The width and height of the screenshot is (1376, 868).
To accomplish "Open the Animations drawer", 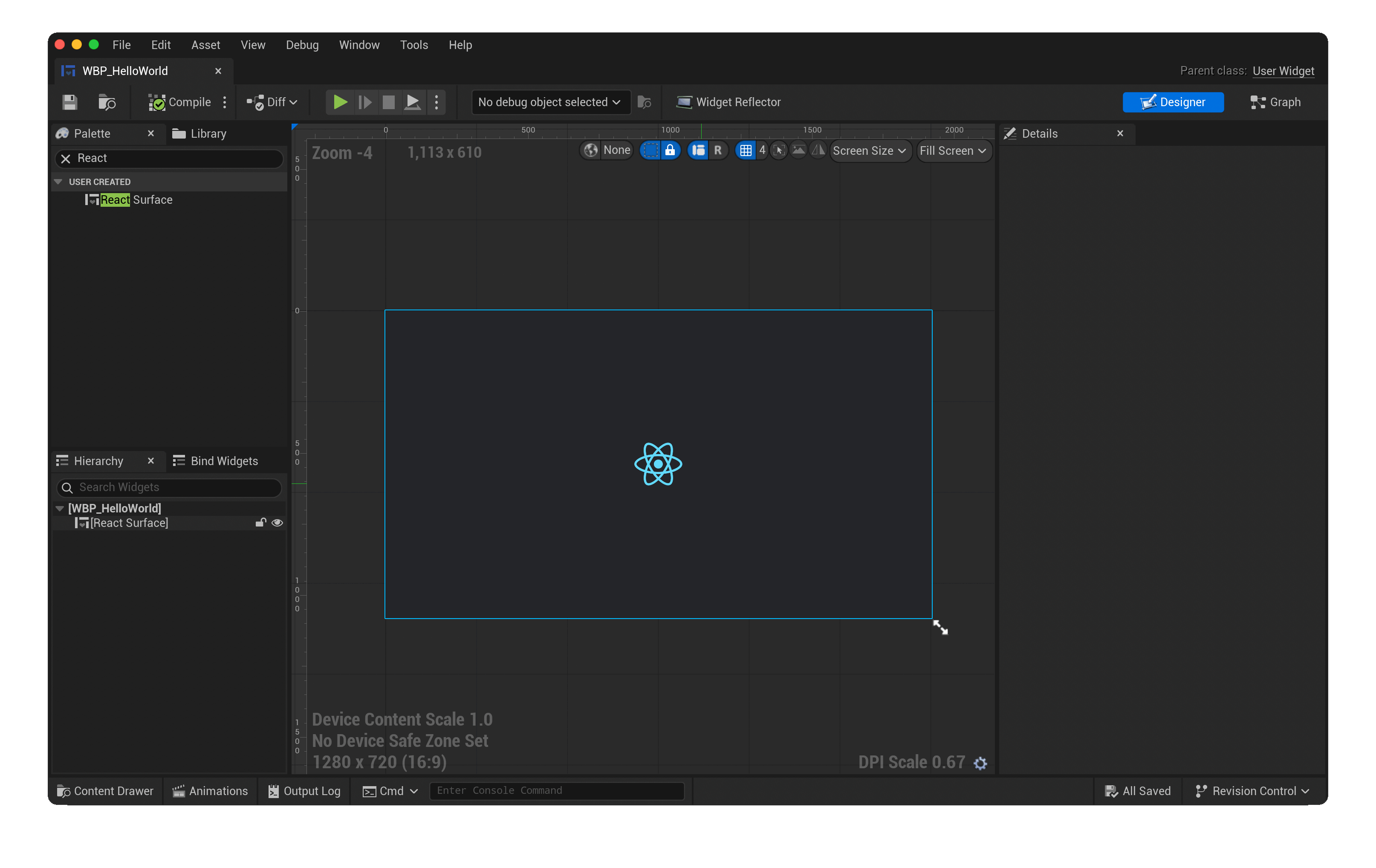I will point(210,790).
